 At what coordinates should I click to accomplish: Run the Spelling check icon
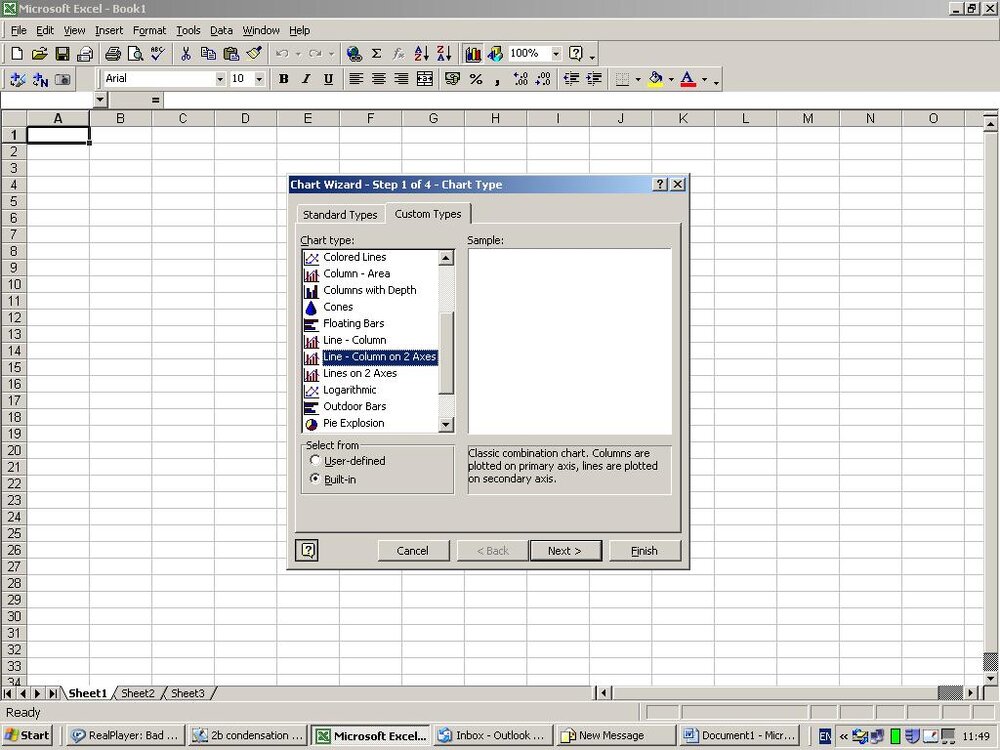157,54
